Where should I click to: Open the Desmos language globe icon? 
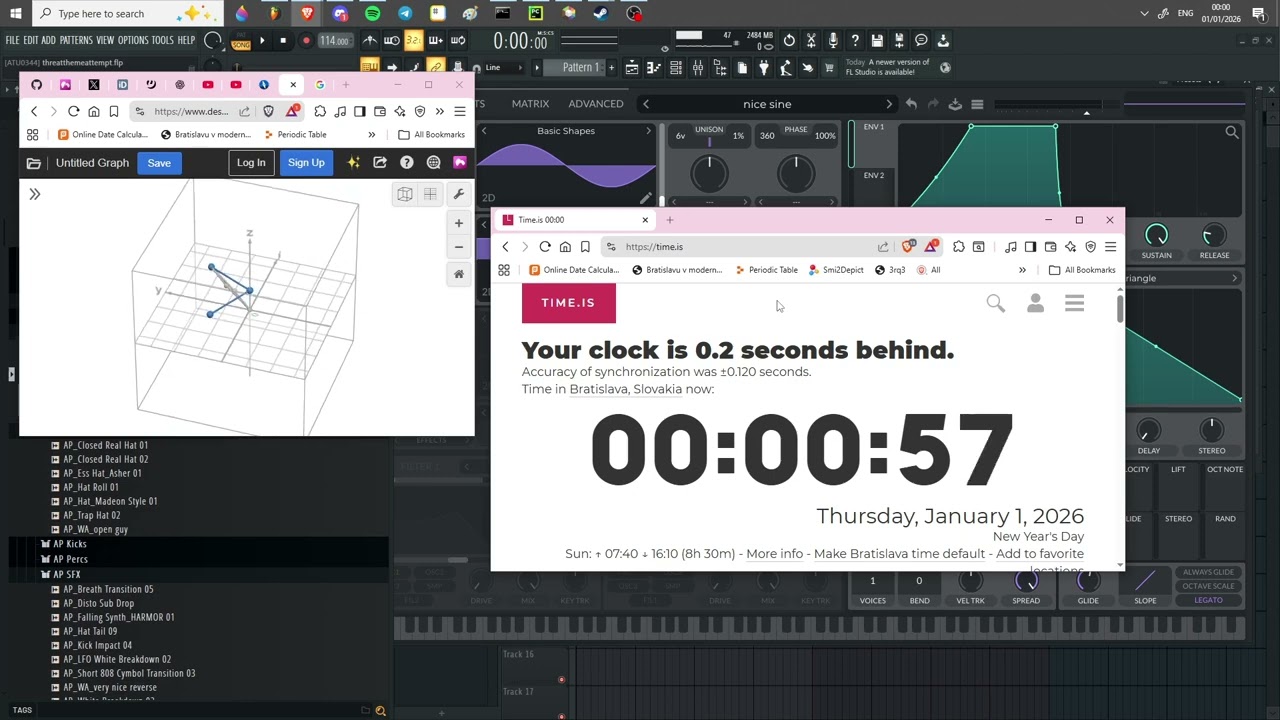pos(433,163)
